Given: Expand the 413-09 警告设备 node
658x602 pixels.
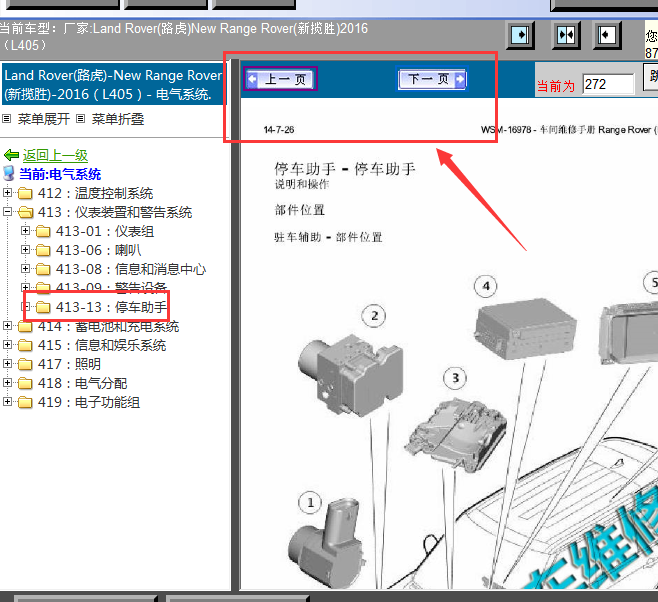Looking at the screenshot, I should 26,287.
